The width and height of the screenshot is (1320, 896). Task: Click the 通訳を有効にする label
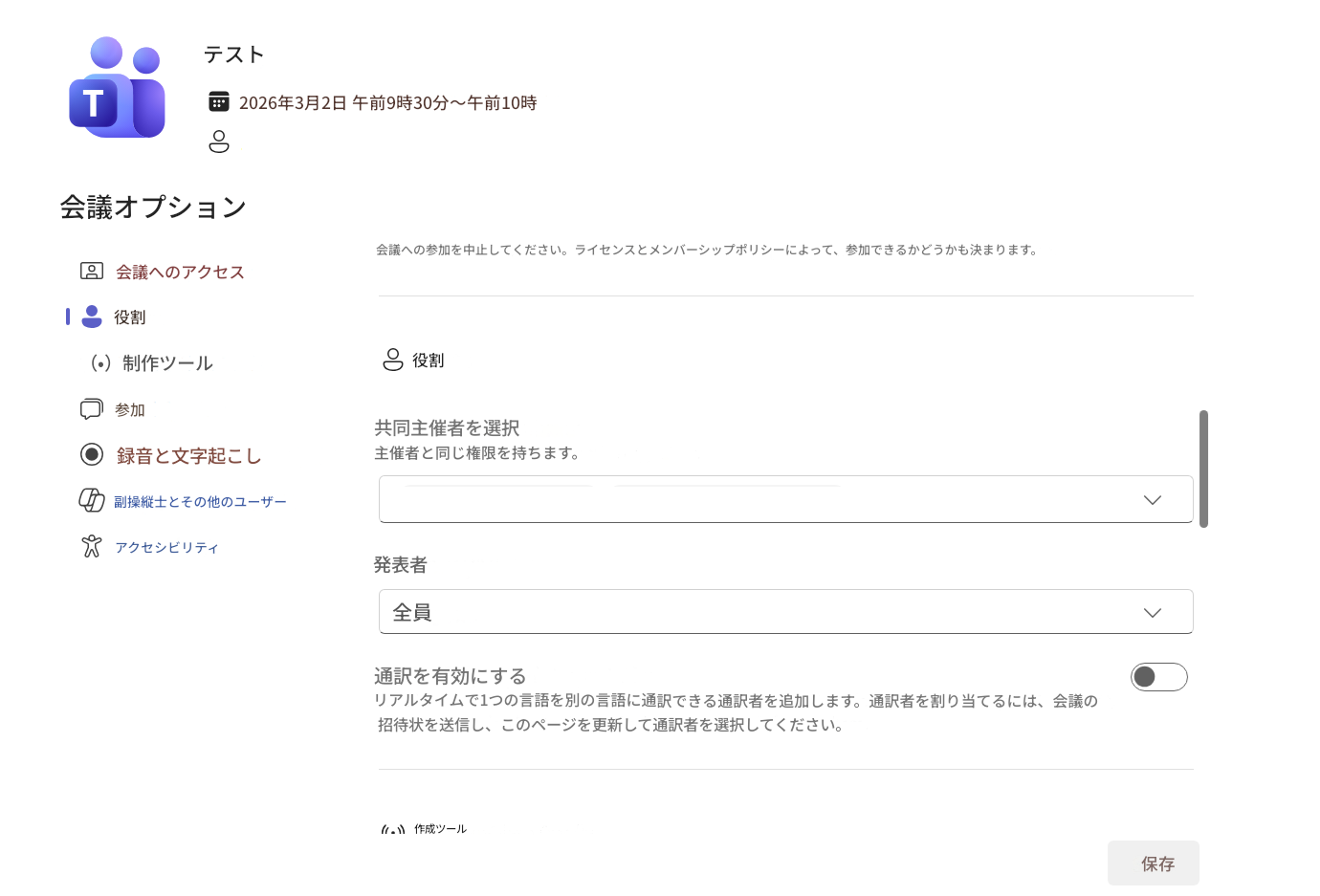coord(451,676)
